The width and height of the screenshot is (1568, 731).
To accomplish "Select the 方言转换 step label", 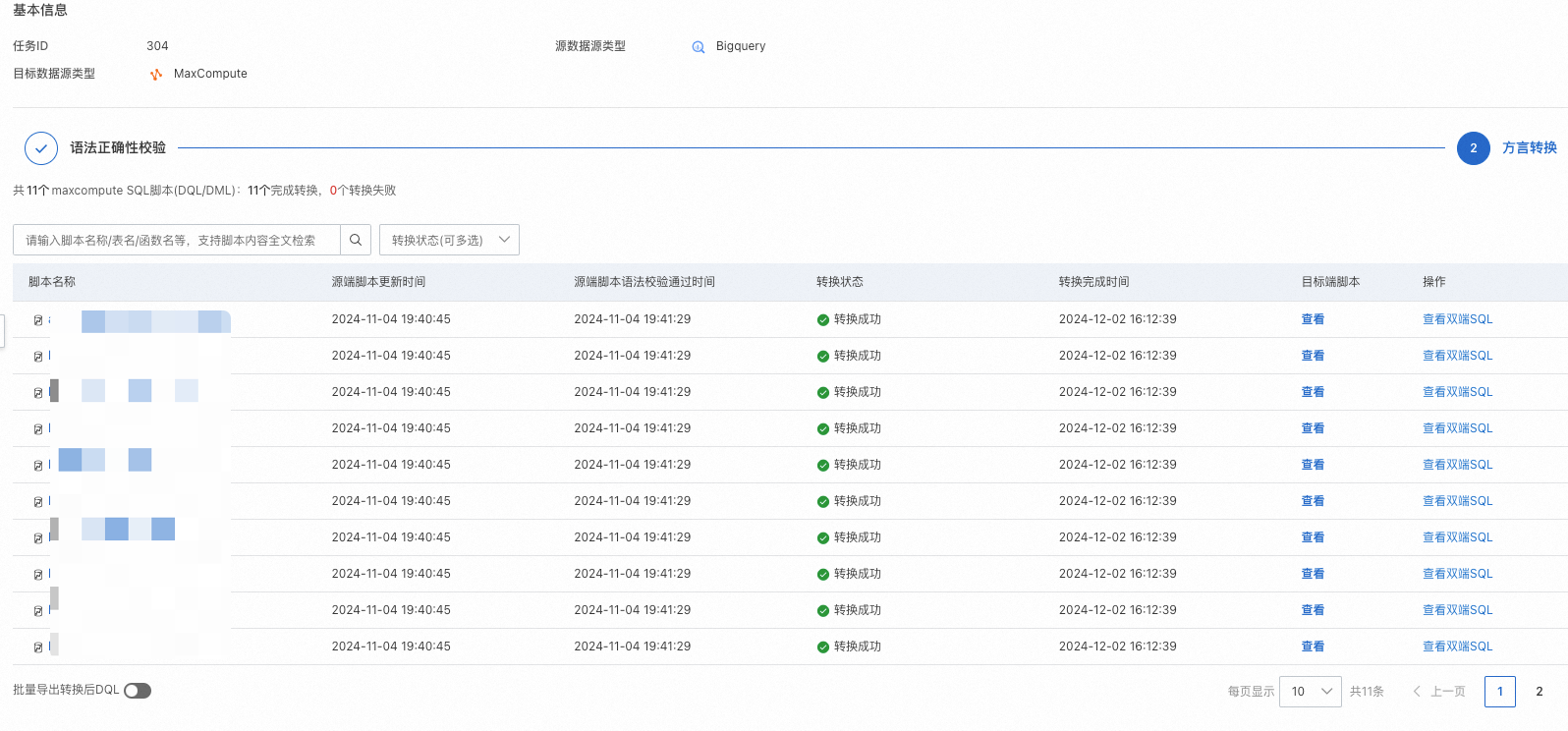I will 1530,148.
